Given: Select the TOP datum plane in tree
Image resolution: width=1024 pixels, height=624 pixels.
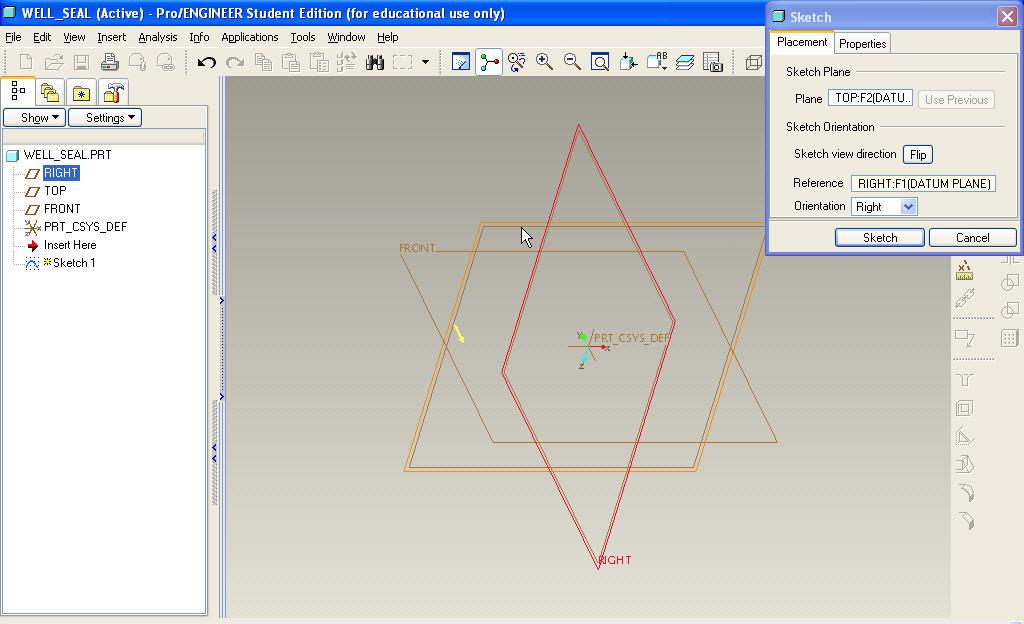Looking at the screenshot, I should tap(56, 191).
